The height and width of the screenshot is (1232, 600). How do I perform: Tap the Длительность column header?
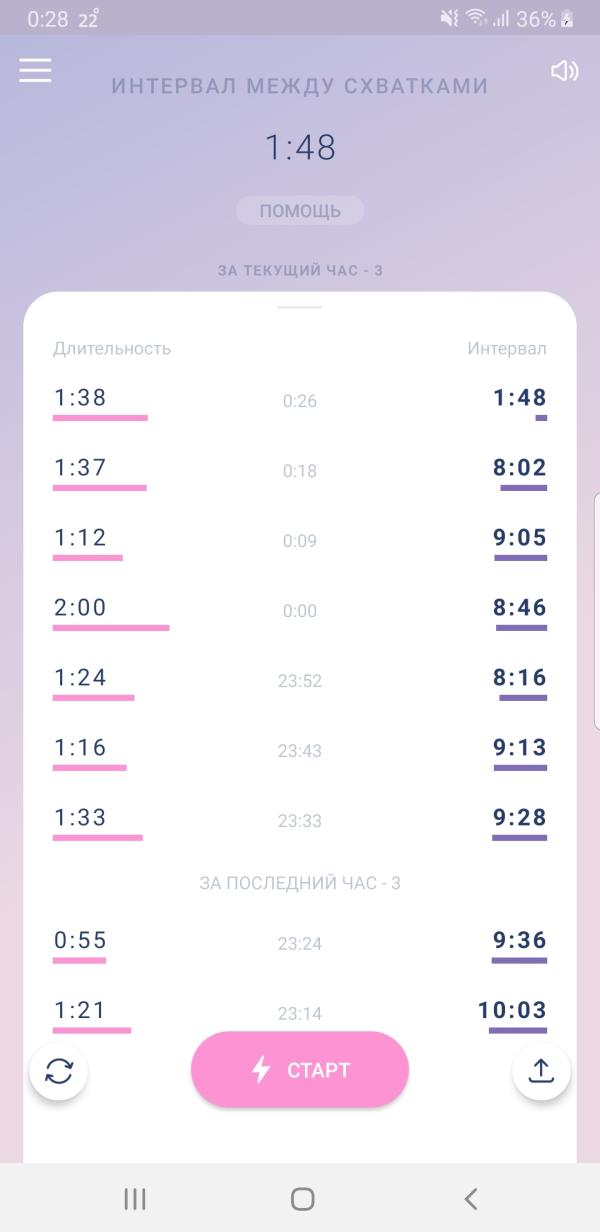(x=112, y=348)
